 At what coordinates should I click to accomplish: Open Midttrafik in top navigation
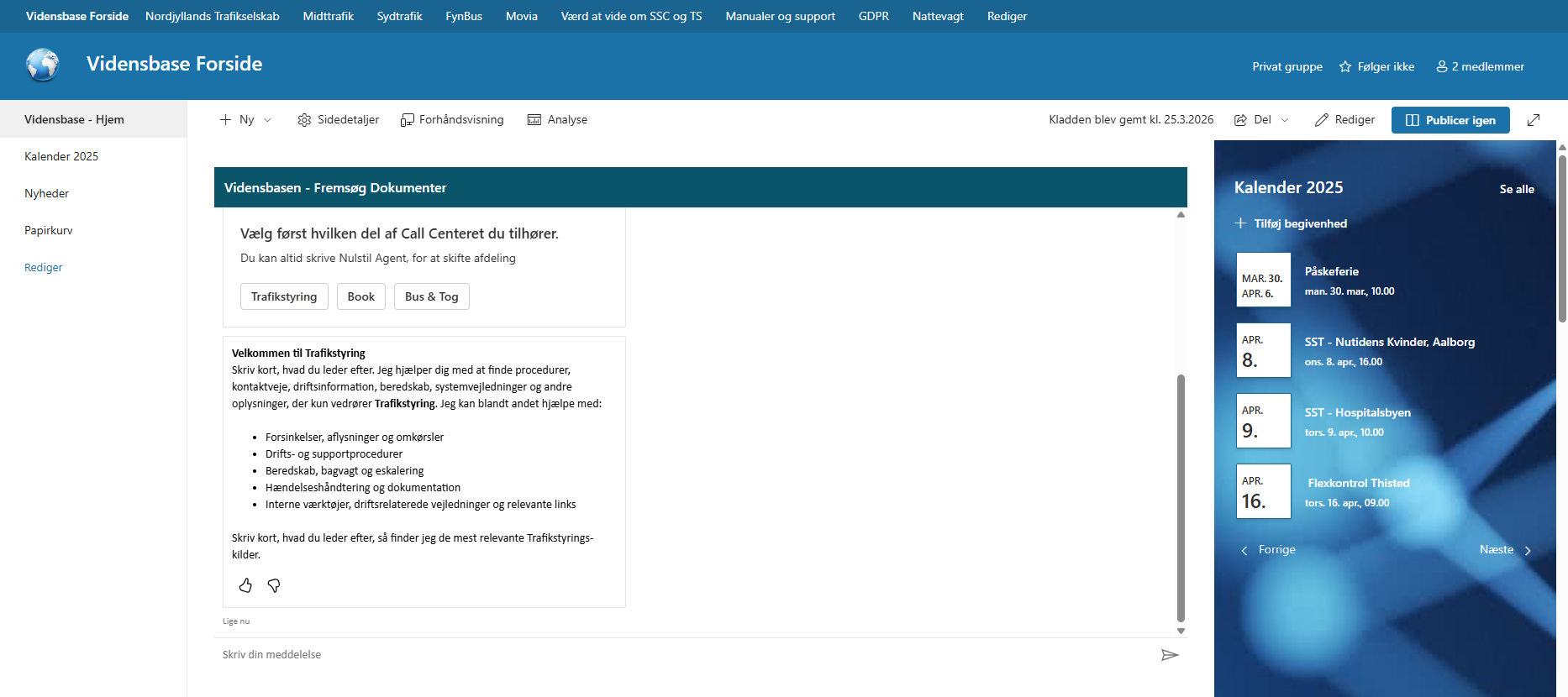(328, 16)
